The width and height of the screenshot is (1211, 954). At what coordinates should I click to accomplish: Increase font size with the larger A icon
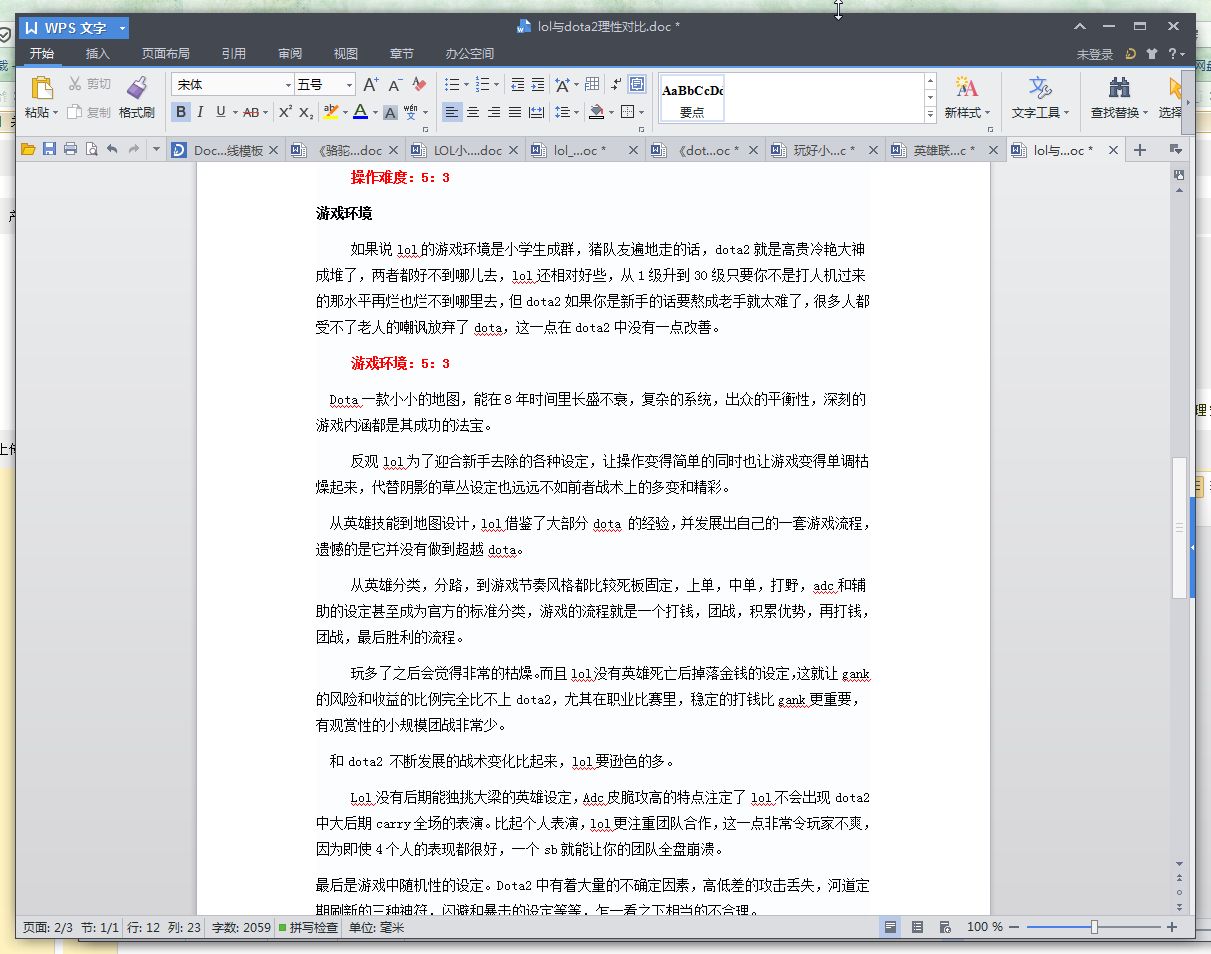pos(370,85)
